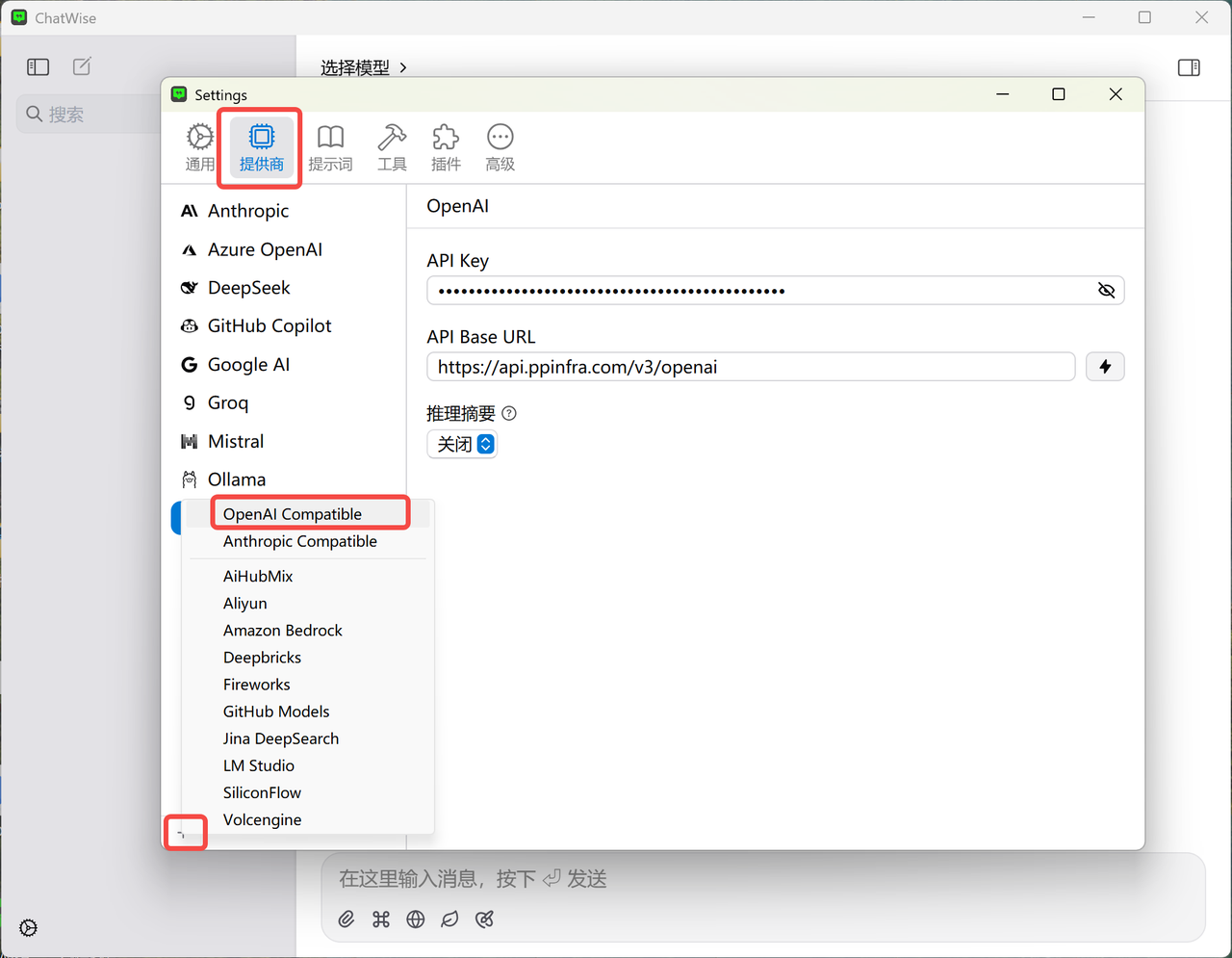Open the 提示词 prompts tab
Screen dimensions: 1232x958
click(330, 147)
